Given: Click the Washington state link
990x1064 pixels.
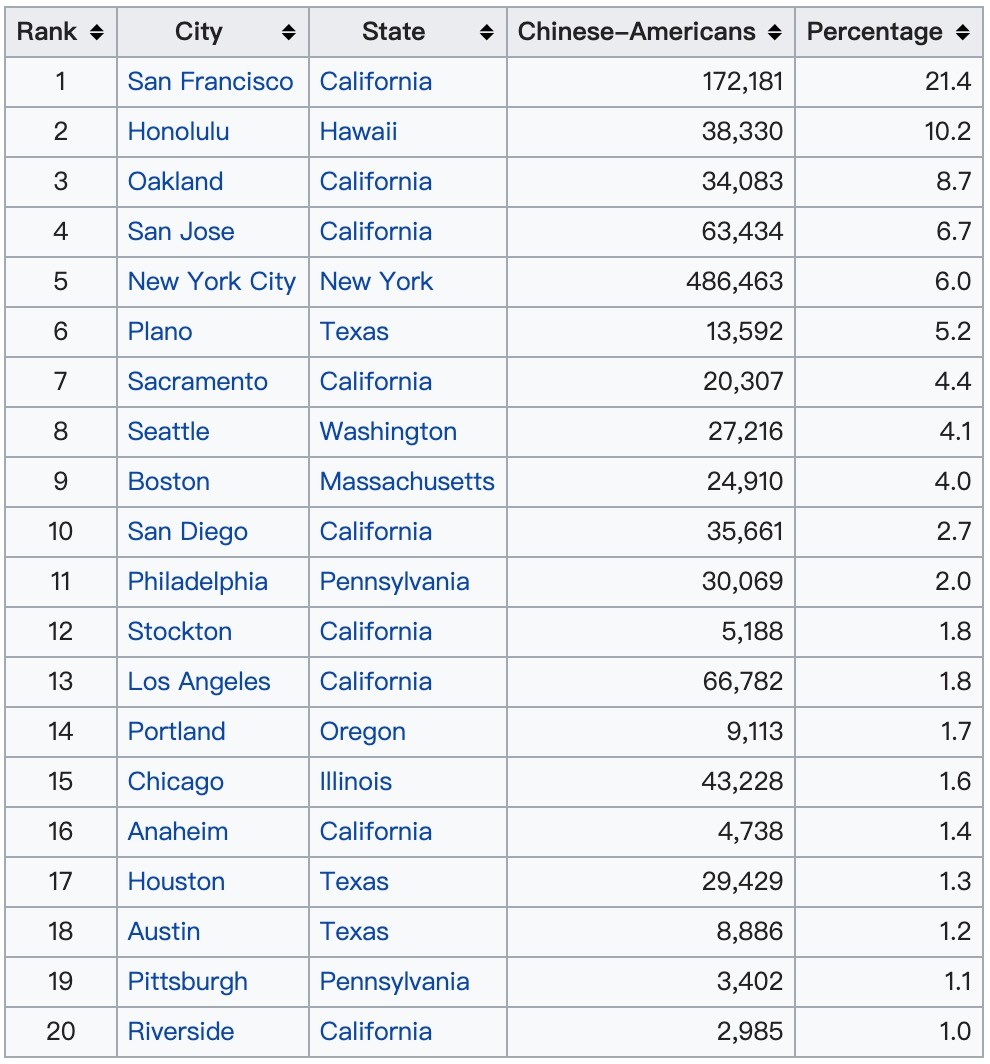Looking at the screenshot, I should click(x=388, y=432).
